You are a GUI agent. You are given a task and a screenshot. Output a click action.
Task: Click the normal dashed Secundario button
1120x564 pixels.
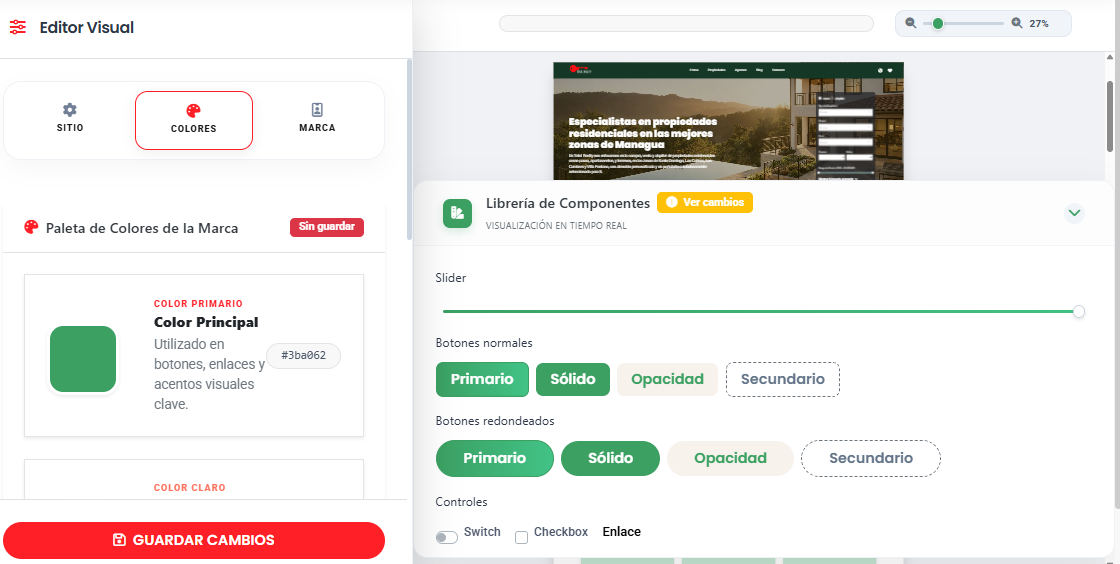[783, 379]
